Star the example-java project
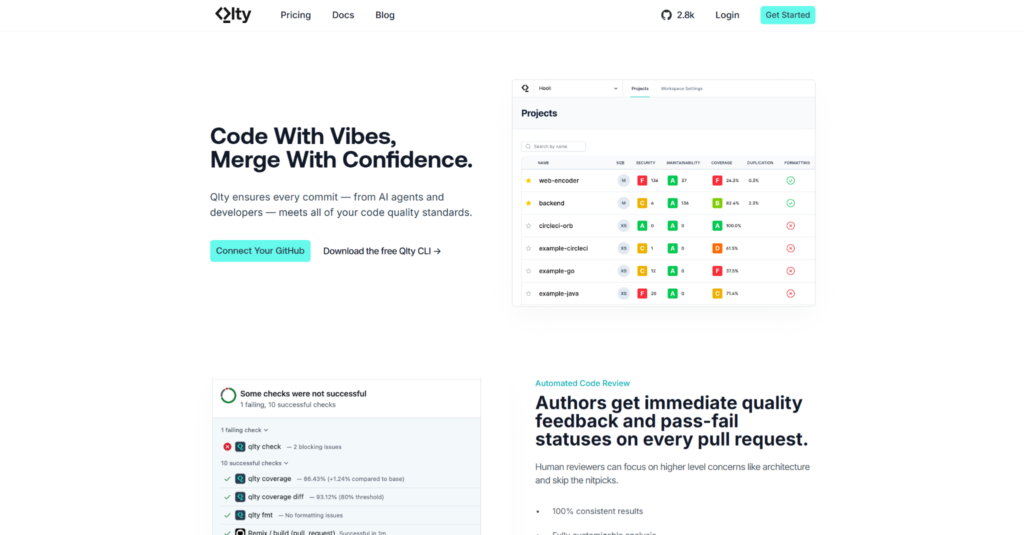Screen dimensions: 1024x535 pyautogui.click(x=528, y=293)
